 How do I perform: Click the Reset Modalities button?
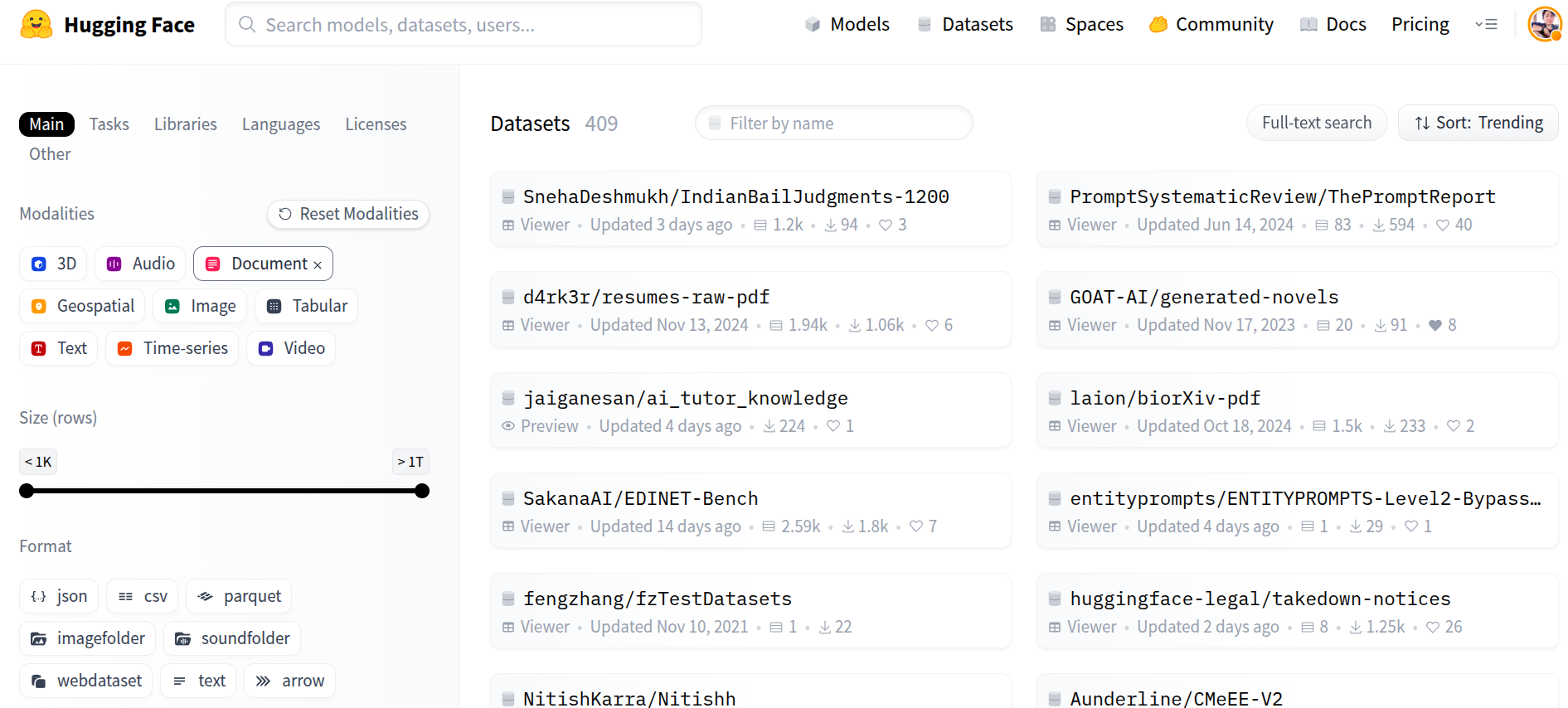(348, 214)
